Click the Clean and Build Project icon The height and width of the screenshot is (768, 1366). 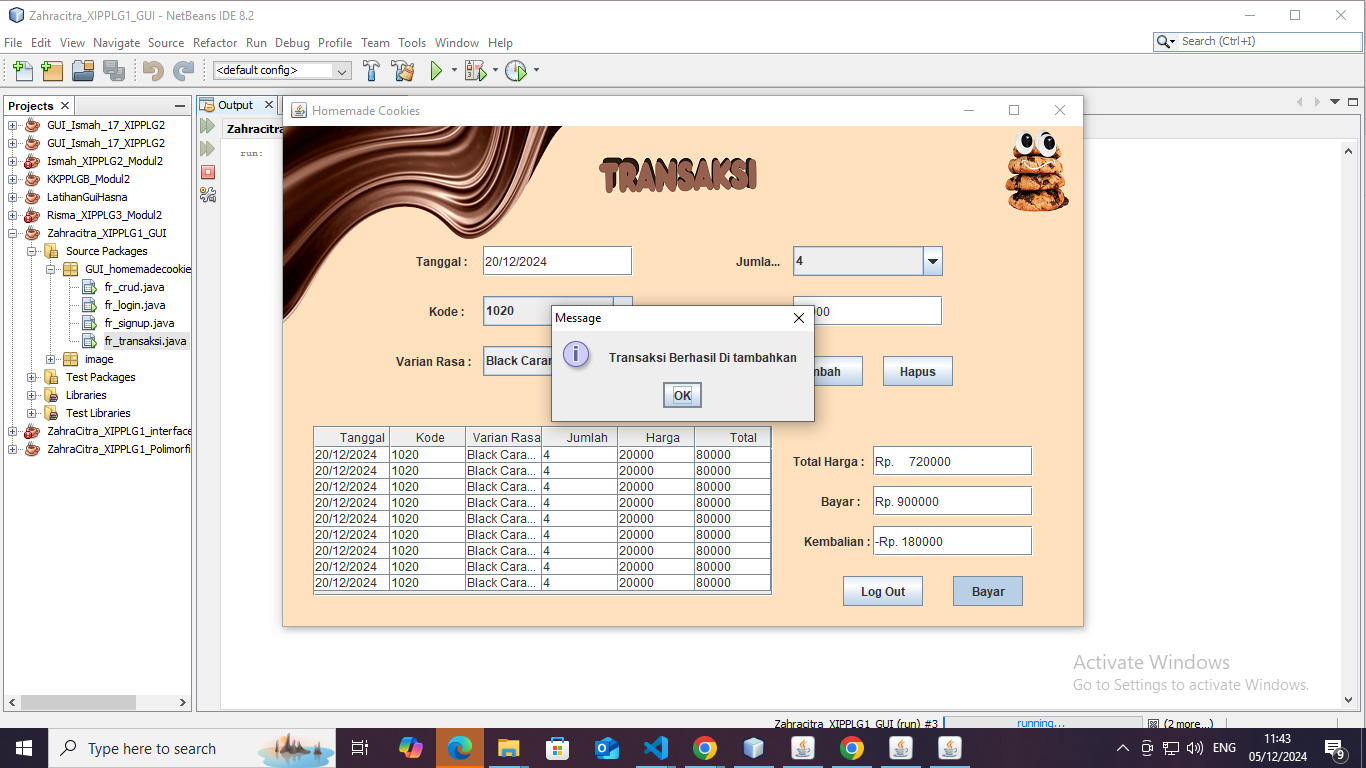403,71
